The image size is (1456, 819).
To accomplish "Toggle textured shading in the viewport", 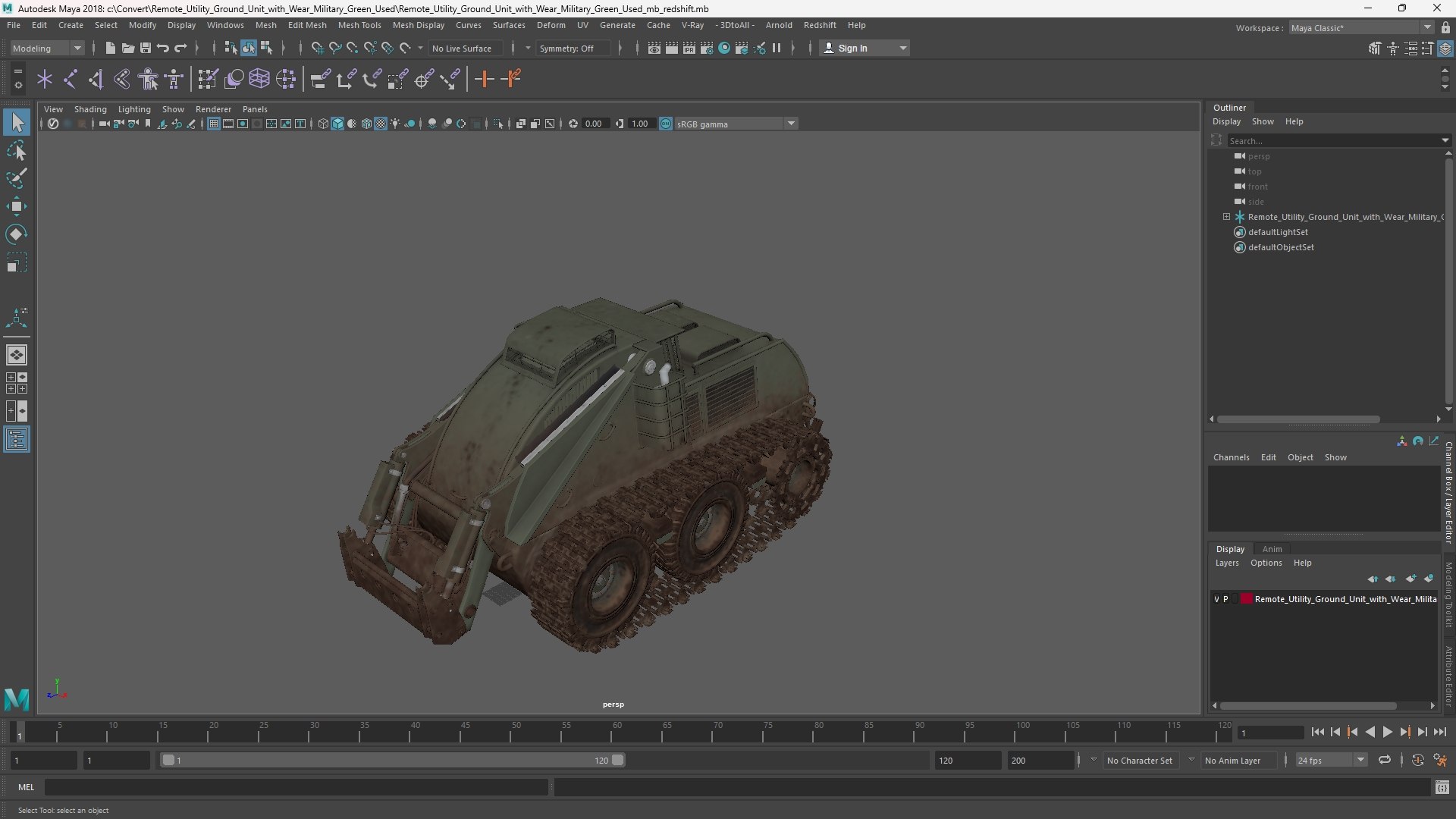I will tap(381, 124).
